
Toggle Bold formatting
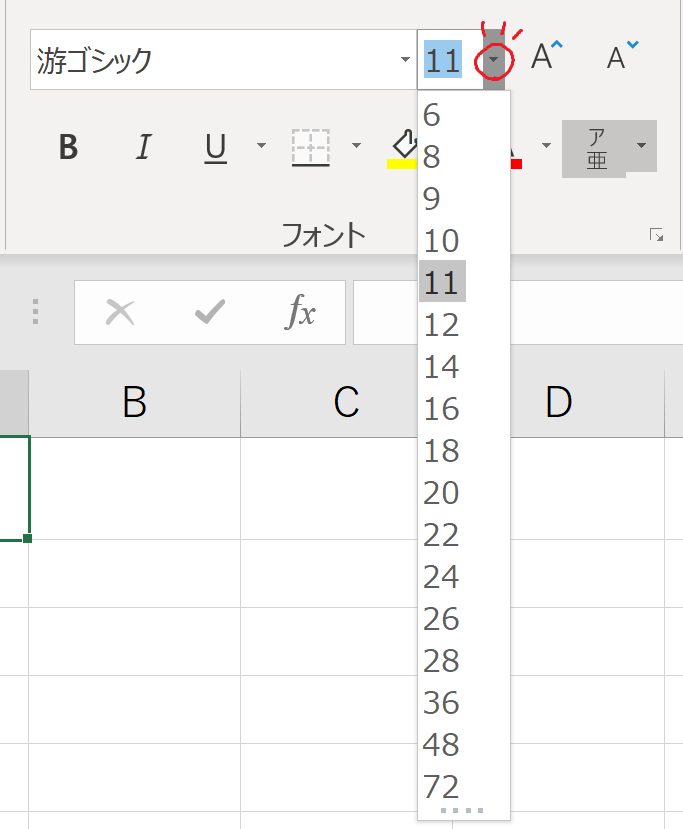pos(69,146)
